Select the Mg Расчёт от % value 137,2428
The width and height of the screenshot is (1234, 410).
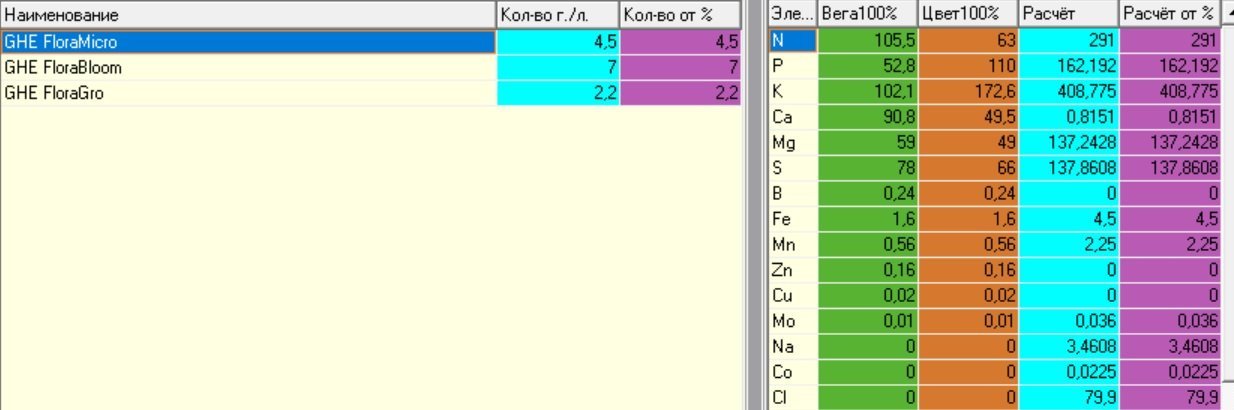(x=1171, y=143)
